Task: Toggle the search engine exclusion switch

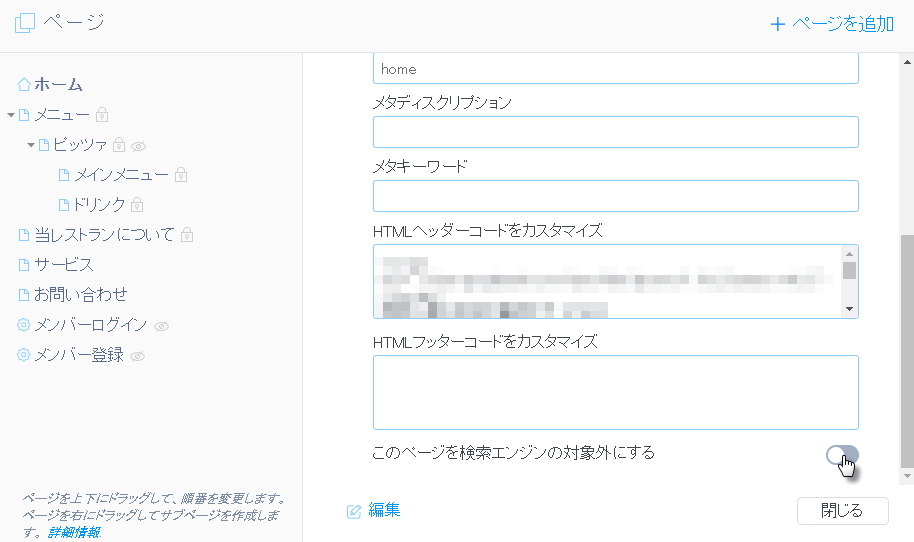Action: coord(842,455)
